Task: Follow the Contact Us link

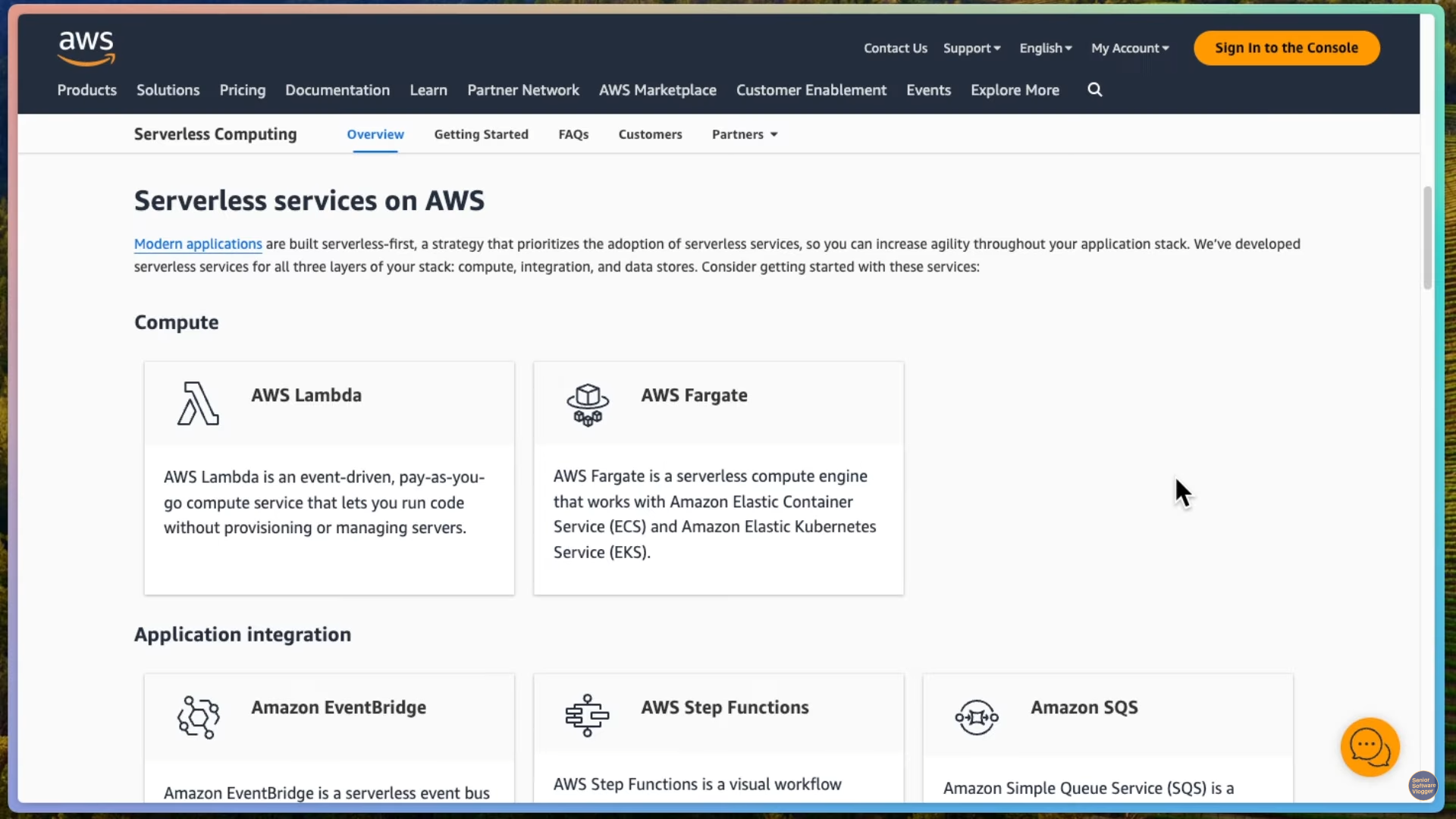Action: pos(895,48)
